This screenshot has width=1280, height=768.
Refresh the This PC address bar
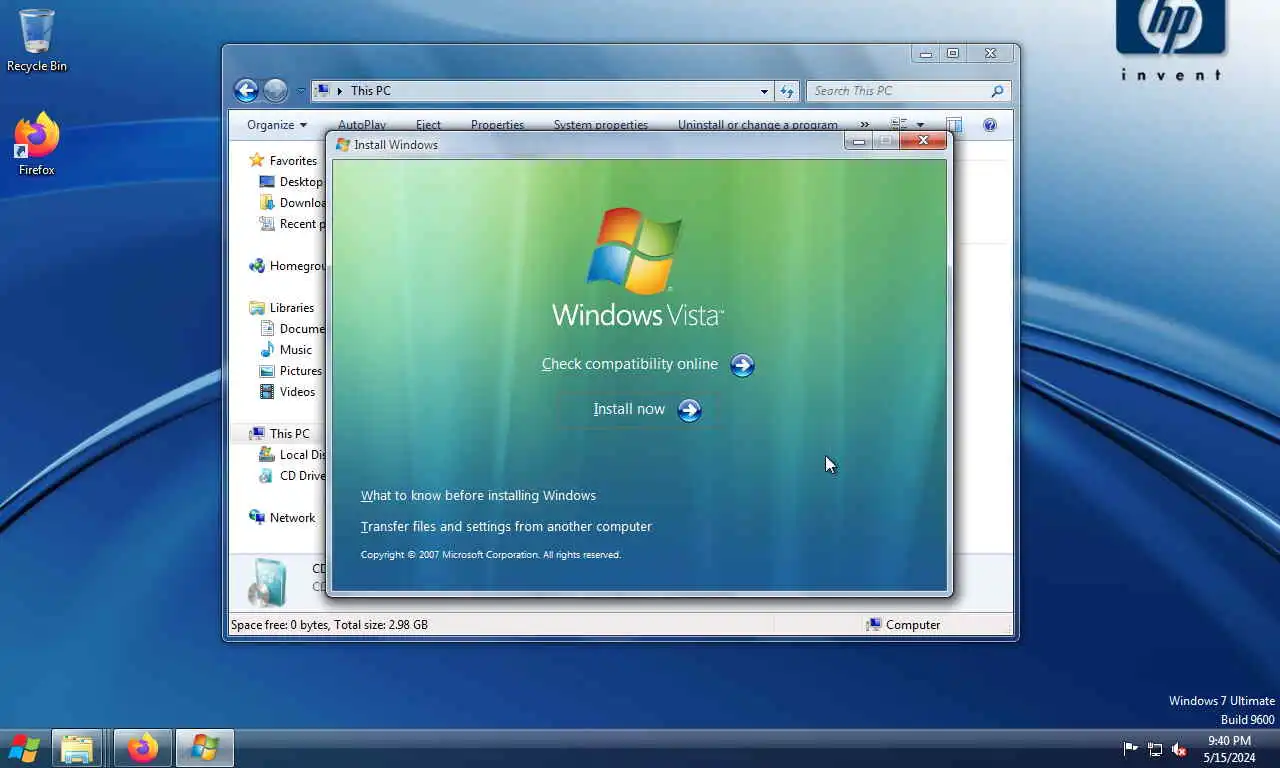pyautogui.click(x=787, y=91)
